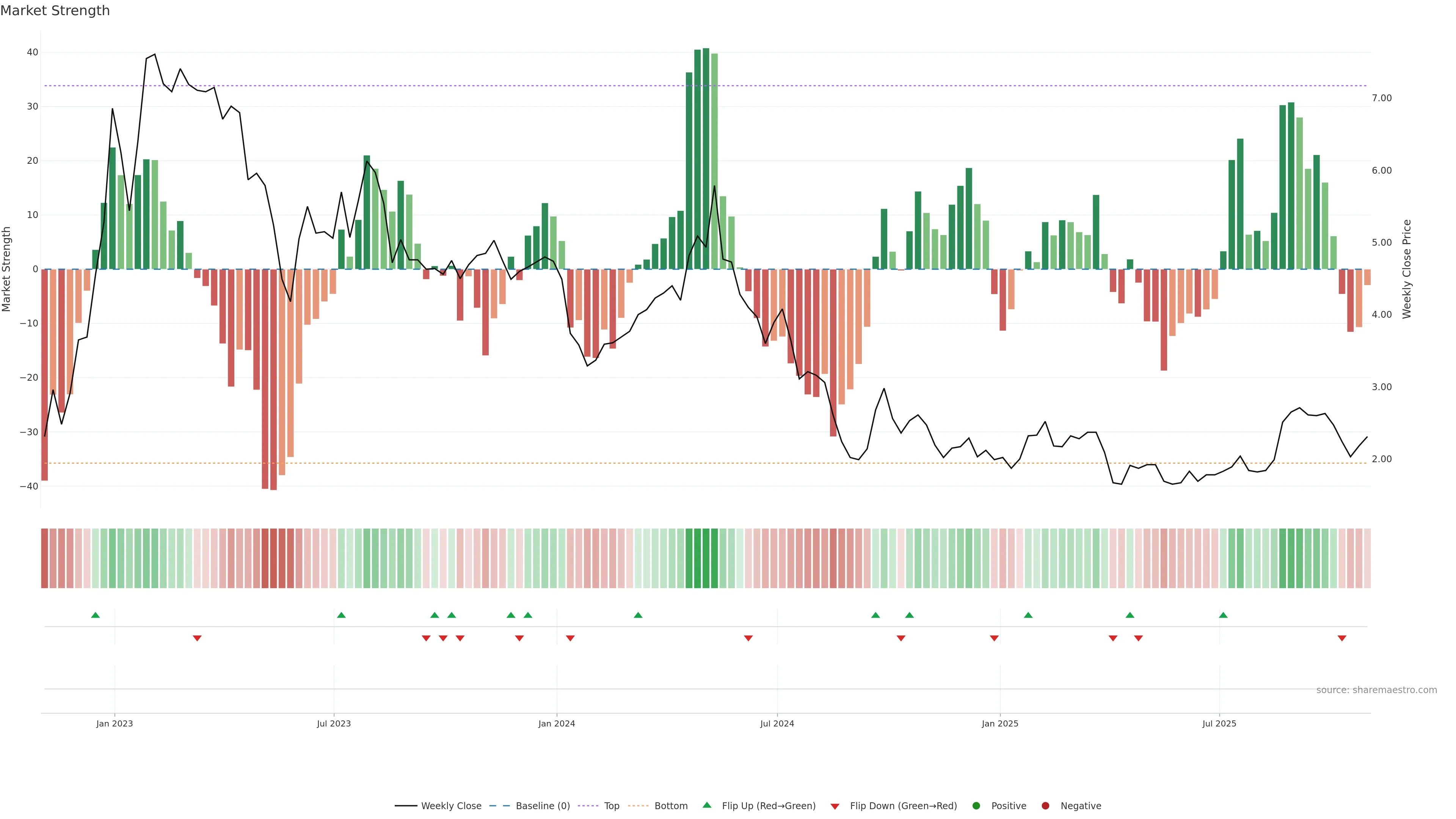Click the Jan 2025 x-axis label
Image resolution: width=1456 pixels, height=819 pixels.
click(1000, 723)
